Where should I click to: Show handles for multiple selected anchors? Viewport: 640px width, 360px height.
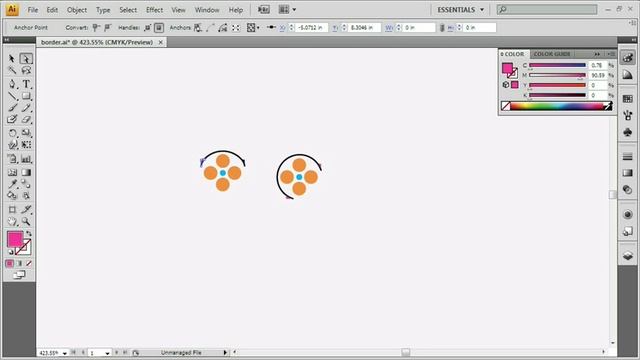(x=147, y=28)
